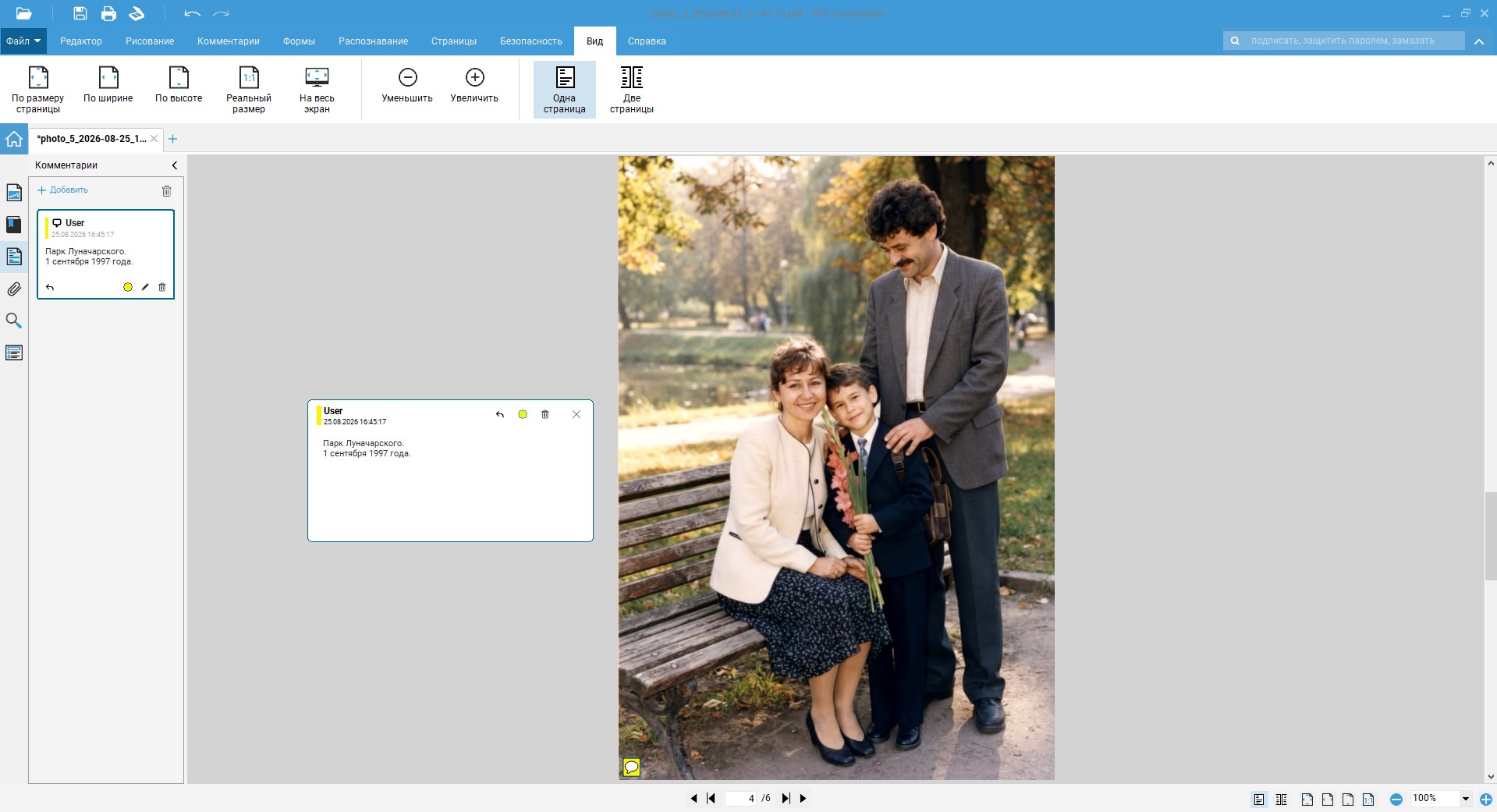1497x812 pixels.
Task: Open the Редактор tab
Action: pos(81,41)
